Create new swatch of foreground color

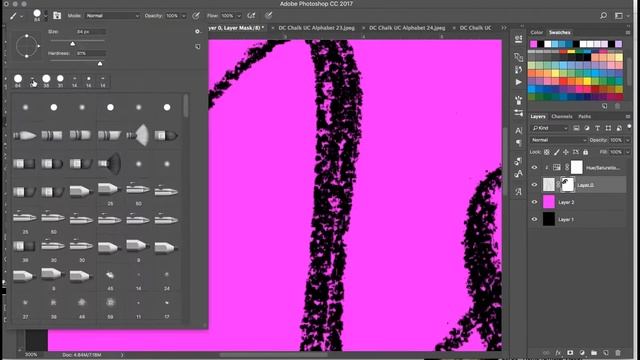[604, 106]
